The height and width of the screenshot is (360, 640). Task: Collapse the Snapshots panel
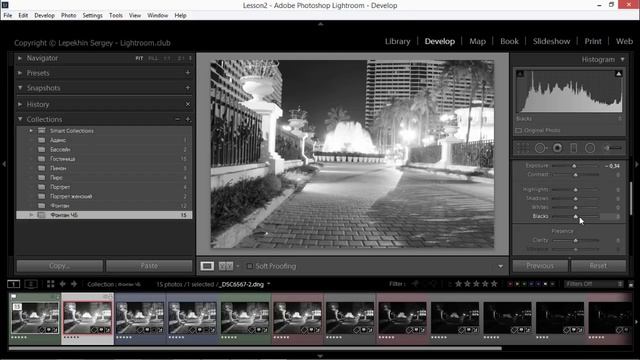tap(20, 88)
